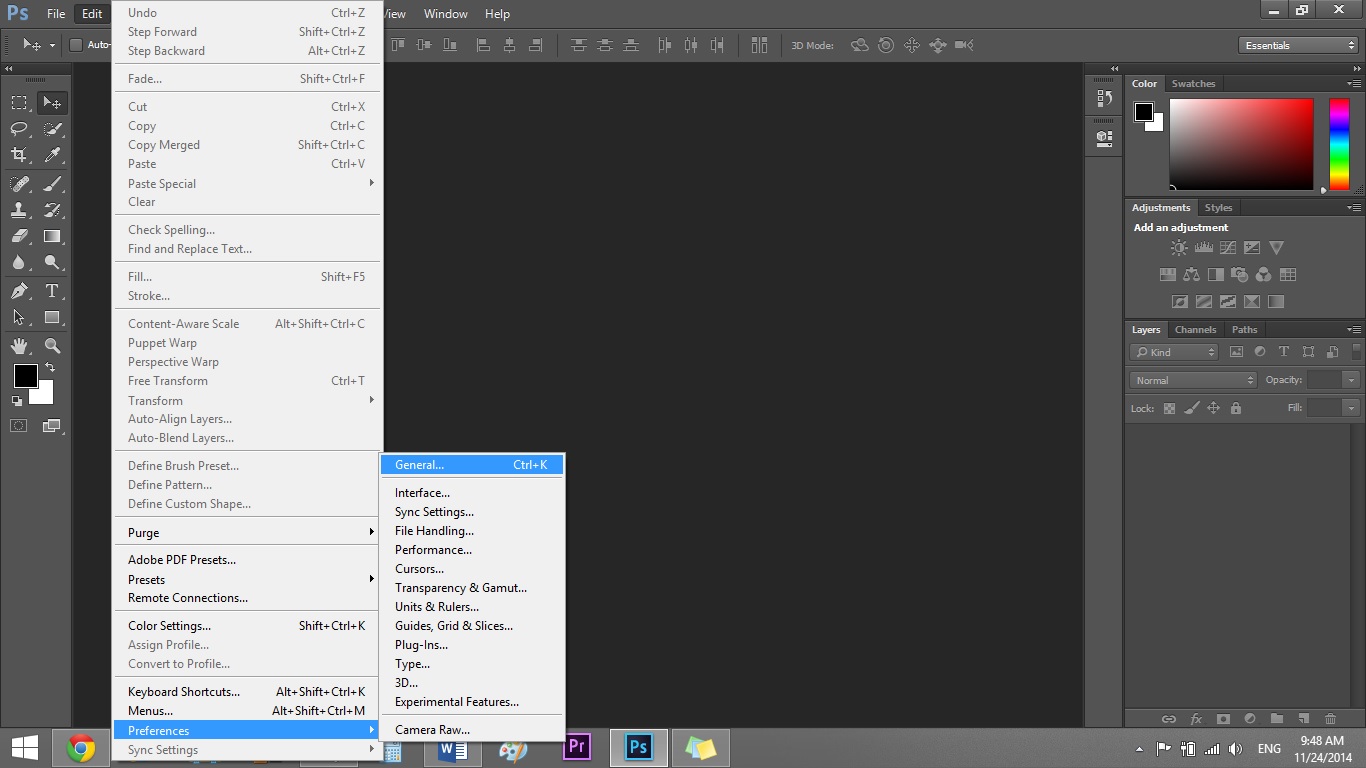Screen dimensions: 1366x768
Task: Click the hue spectrum slider
Action: point(1339,144)
